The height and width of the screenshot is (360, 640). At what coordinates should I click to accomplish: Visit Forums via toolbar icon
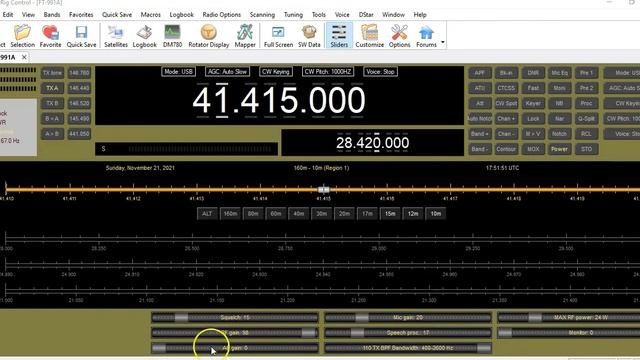(x=426, y=36)
